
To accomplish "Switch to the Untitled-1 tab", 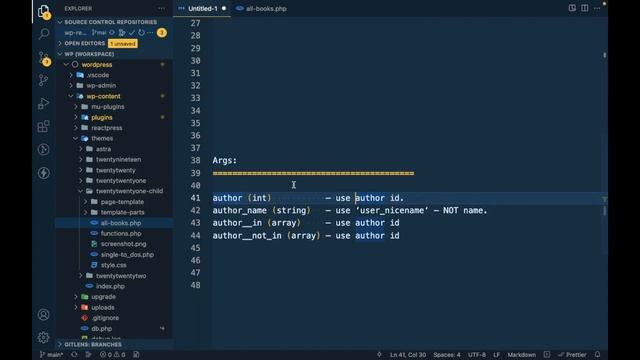I will 202,9.
